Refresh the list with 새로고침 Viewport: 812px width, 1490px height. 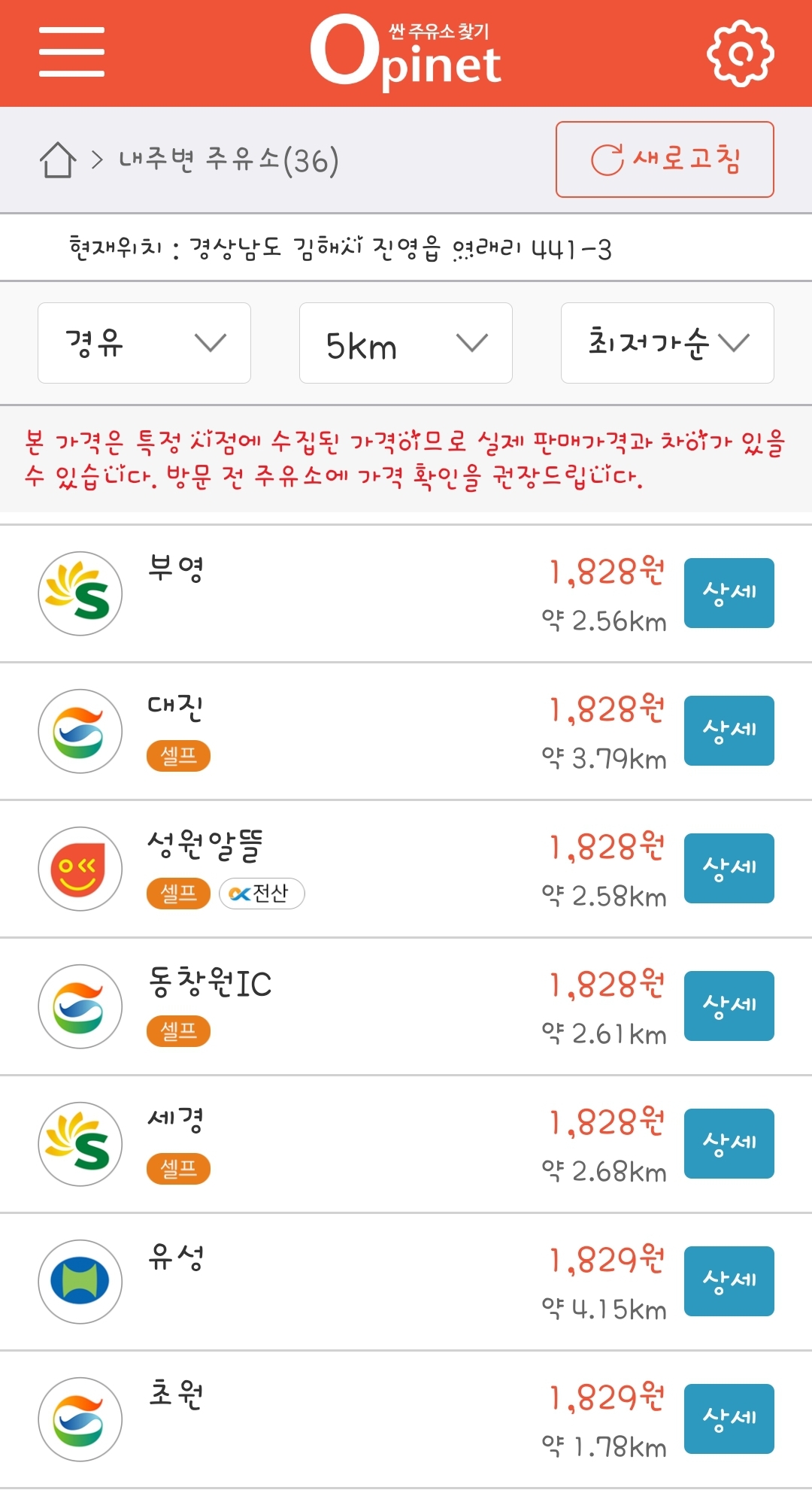[665, 159]
